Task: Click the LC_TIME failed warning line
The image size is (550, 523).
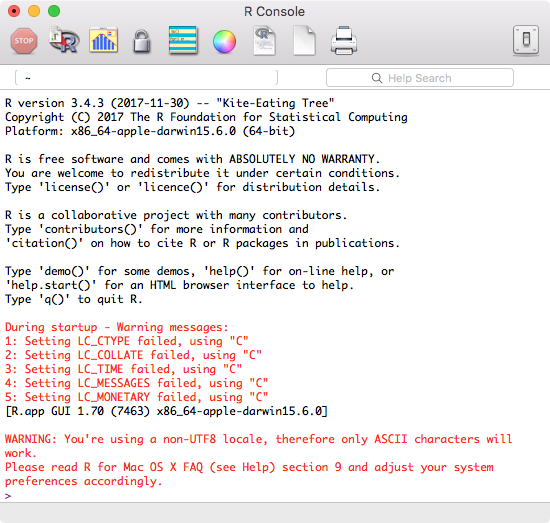Action: [123, 369]
